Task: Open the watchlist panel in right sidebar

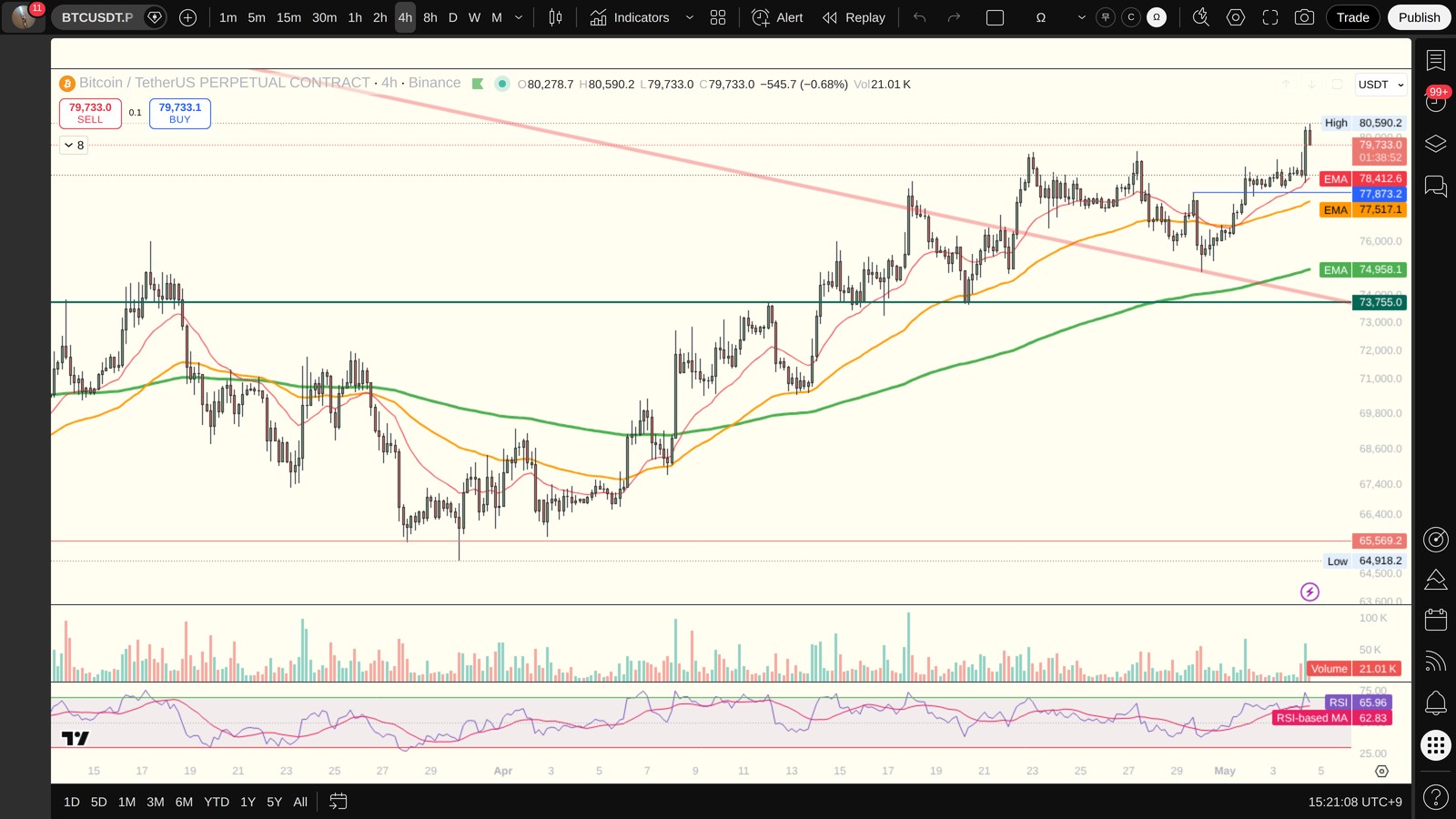Action: point(1435,60)
